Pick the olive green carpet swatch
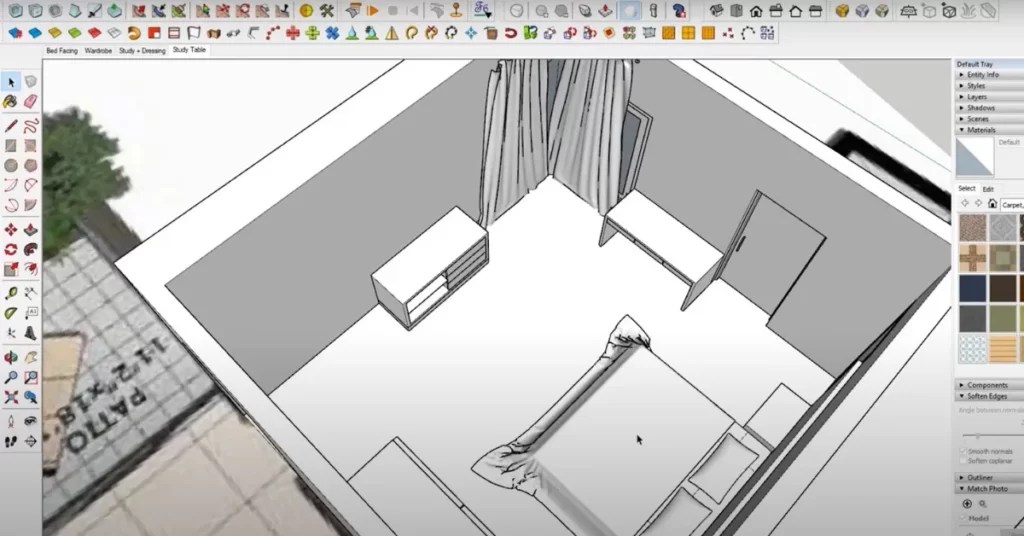Image resolution: width=1024 pixels, height=536 pixels. (1002, 319)
